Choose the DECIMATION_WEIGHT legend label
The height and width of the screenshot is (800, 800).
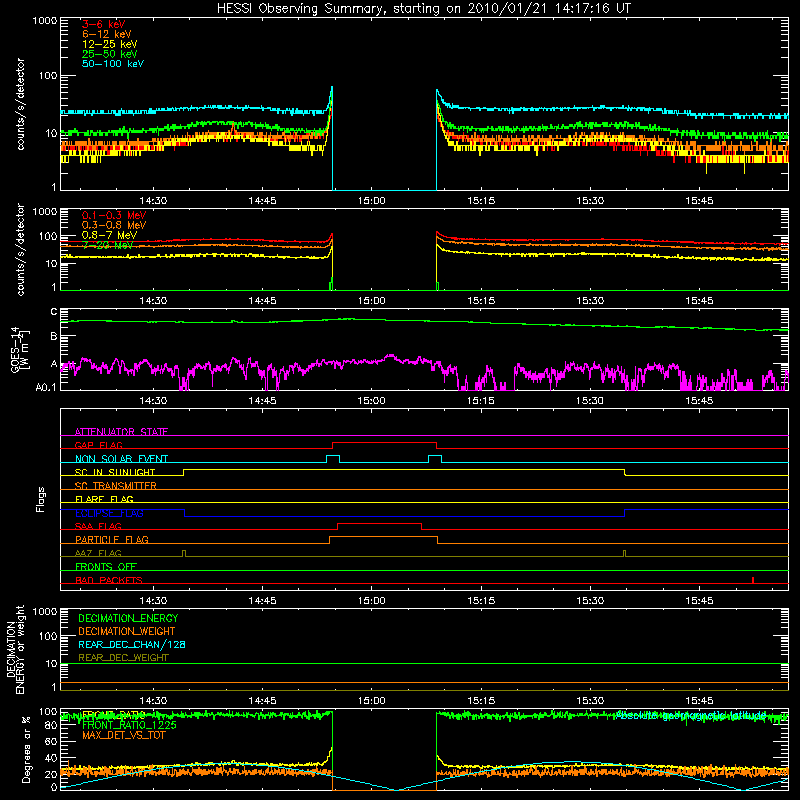click(127, 631)
